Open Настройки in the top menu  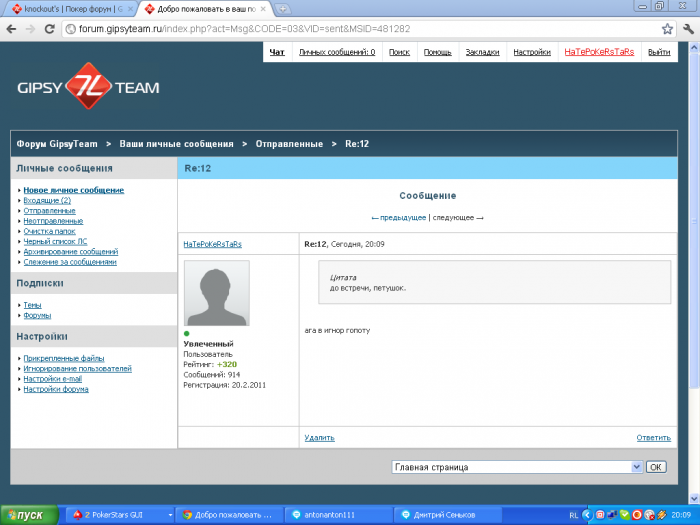pyautogui.click(x=532, y=52)
